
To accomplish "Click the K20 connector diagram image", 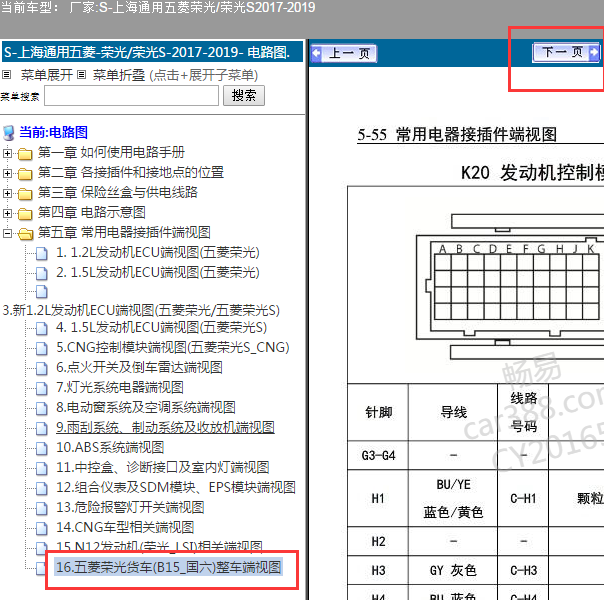I will (x=512, y=287).
